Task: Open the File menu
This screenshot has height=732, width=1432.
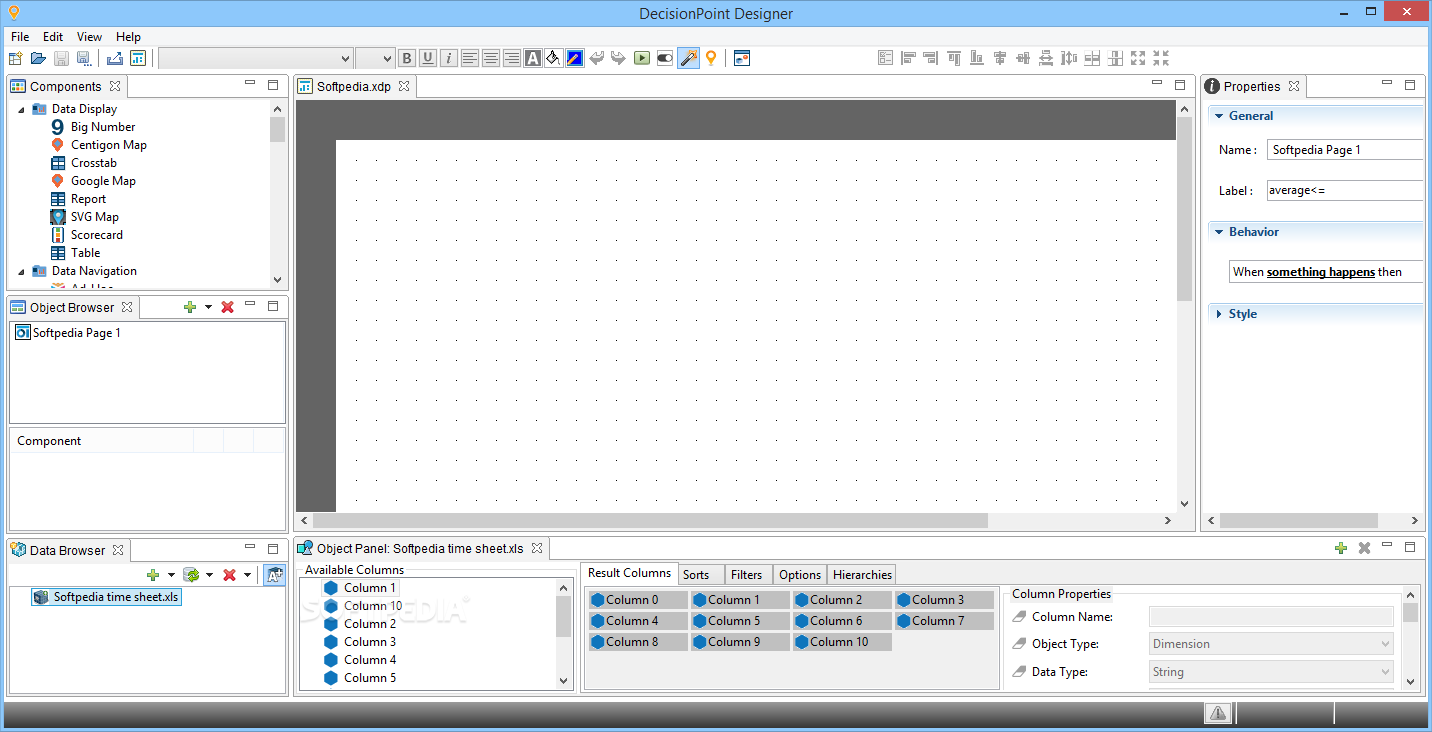Action: pyautogui.click(x=20, y=36)
